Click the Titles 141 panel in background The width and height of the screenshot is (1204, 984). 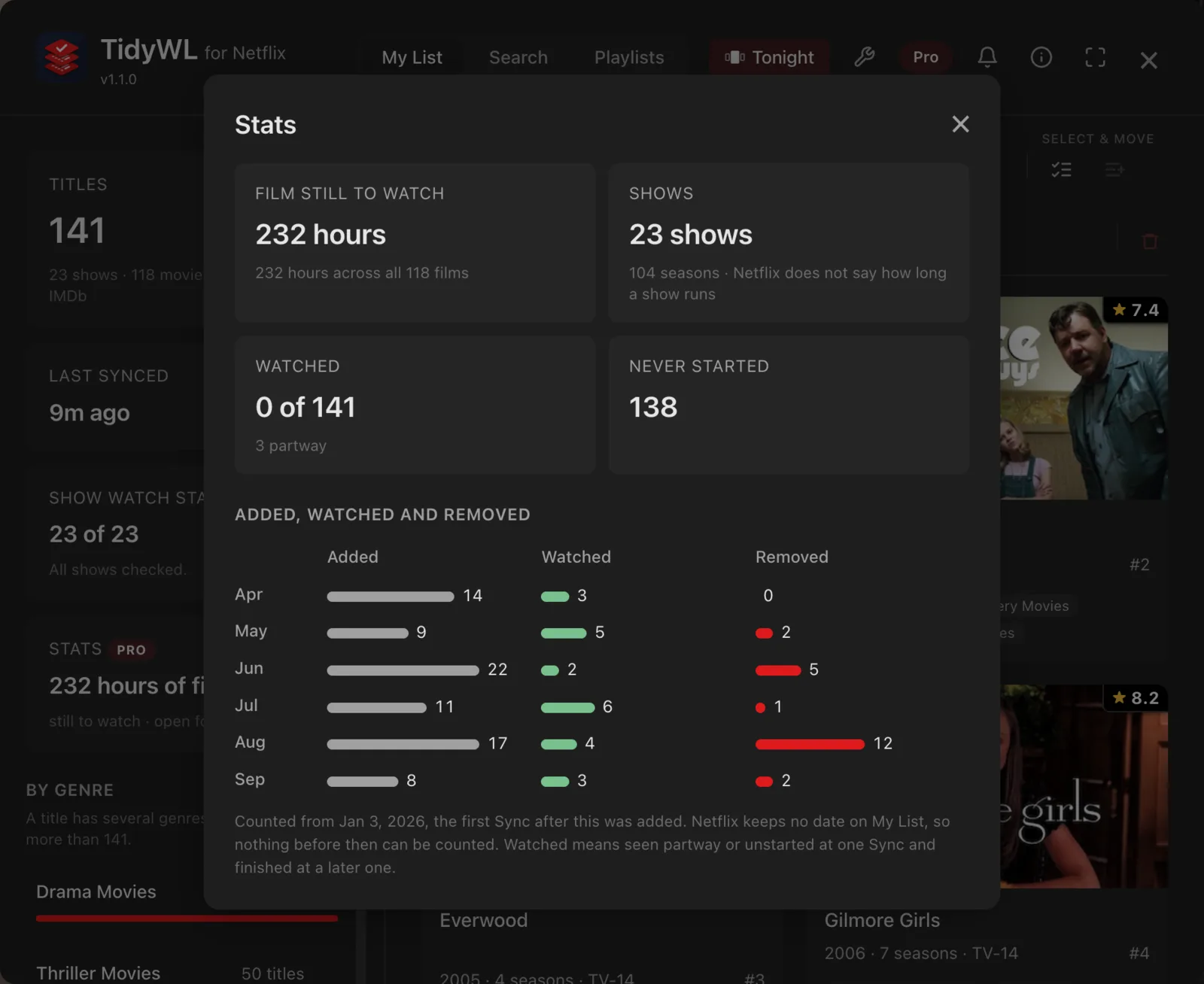click(116, 238)
